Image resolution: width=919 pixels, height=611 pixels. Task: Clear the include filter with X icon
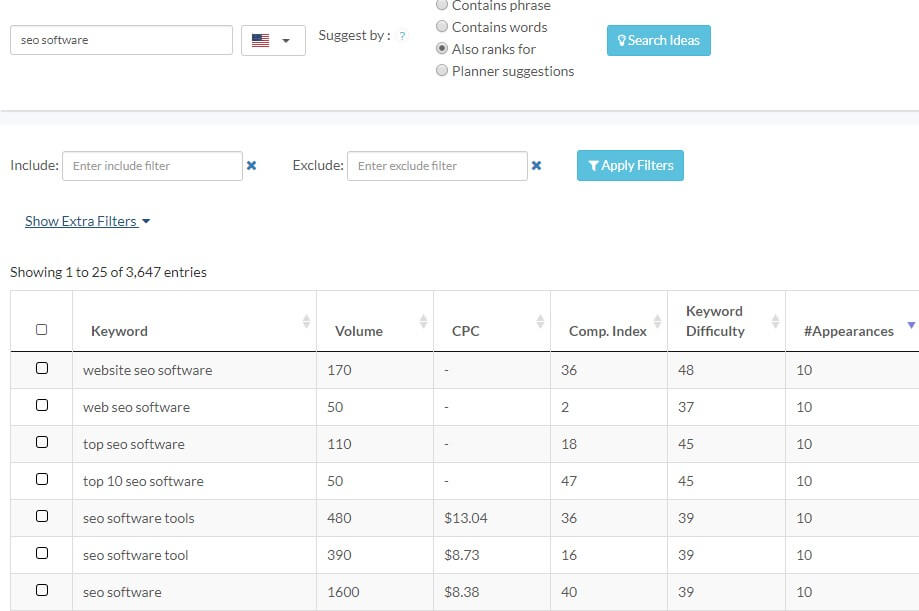pos(251,166)
